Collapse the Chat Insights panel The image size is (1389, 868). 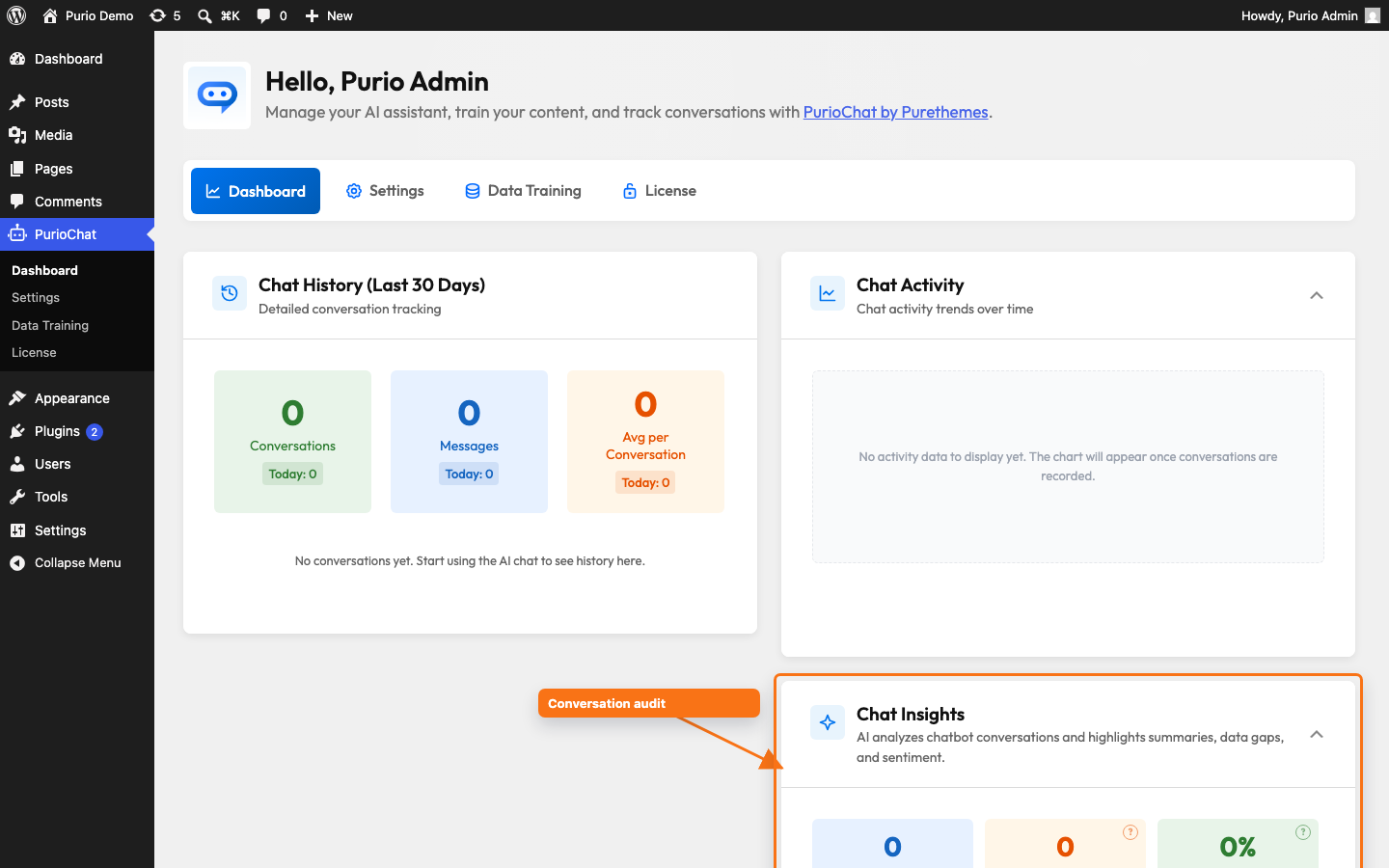(x=1317, y=735)
